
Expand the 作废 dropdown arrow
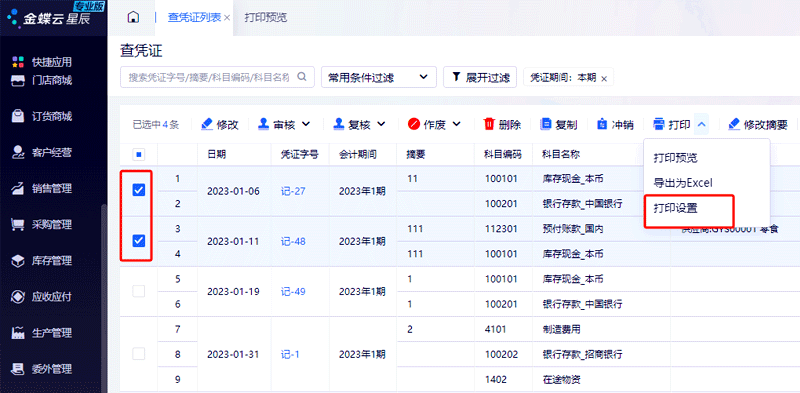[456, 124]
